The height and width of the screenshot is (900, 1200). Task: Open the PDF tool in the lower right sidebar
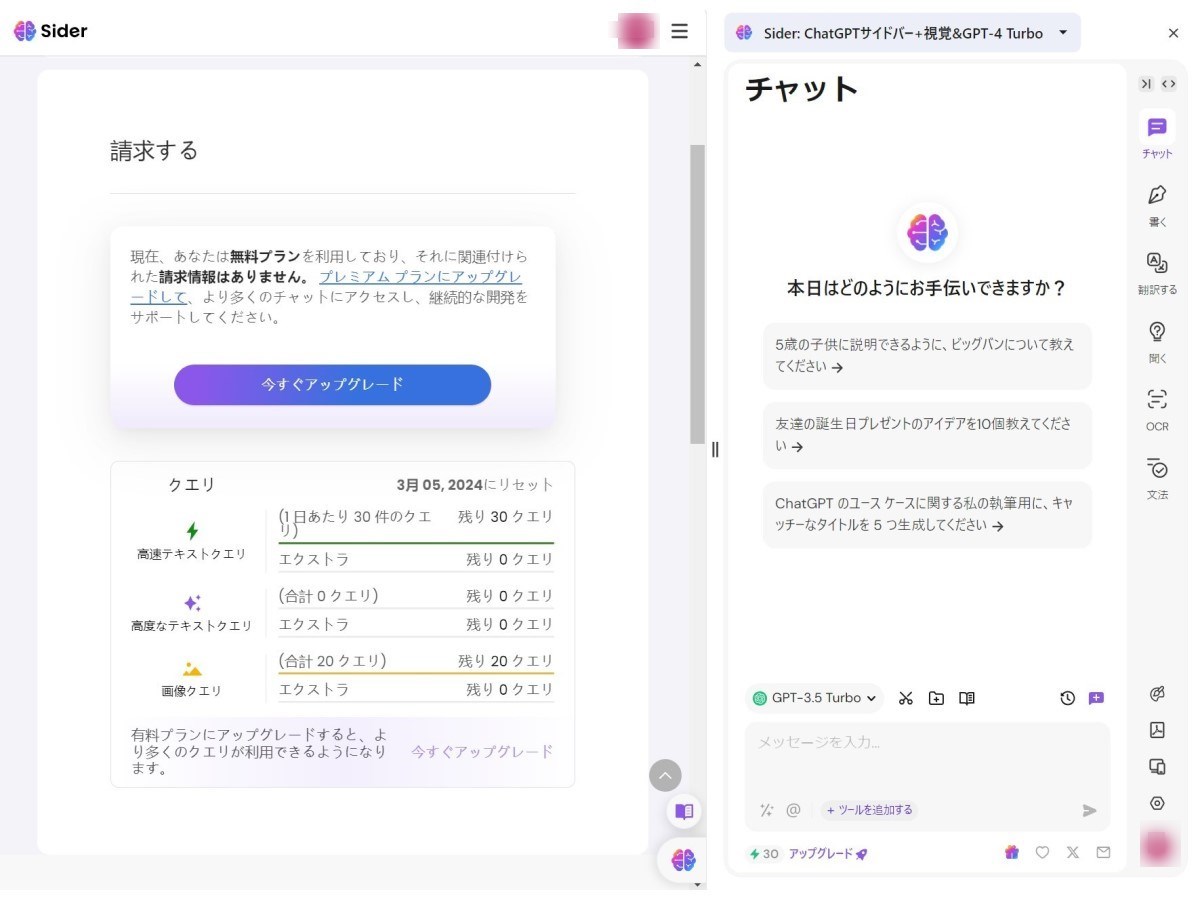1157,731
